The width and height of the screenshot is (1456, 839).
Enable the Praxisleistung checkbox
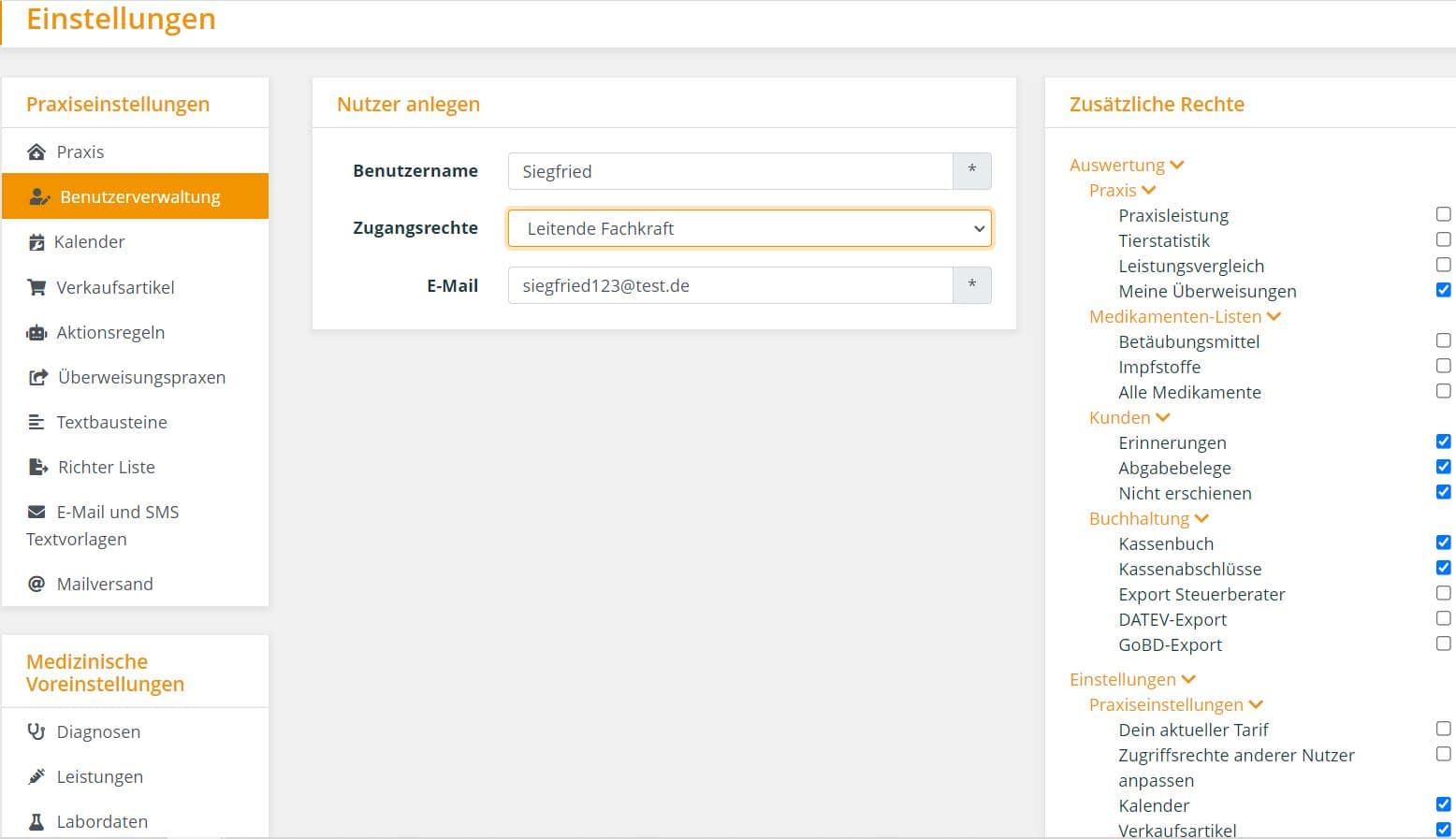[x=1444, y=214]
